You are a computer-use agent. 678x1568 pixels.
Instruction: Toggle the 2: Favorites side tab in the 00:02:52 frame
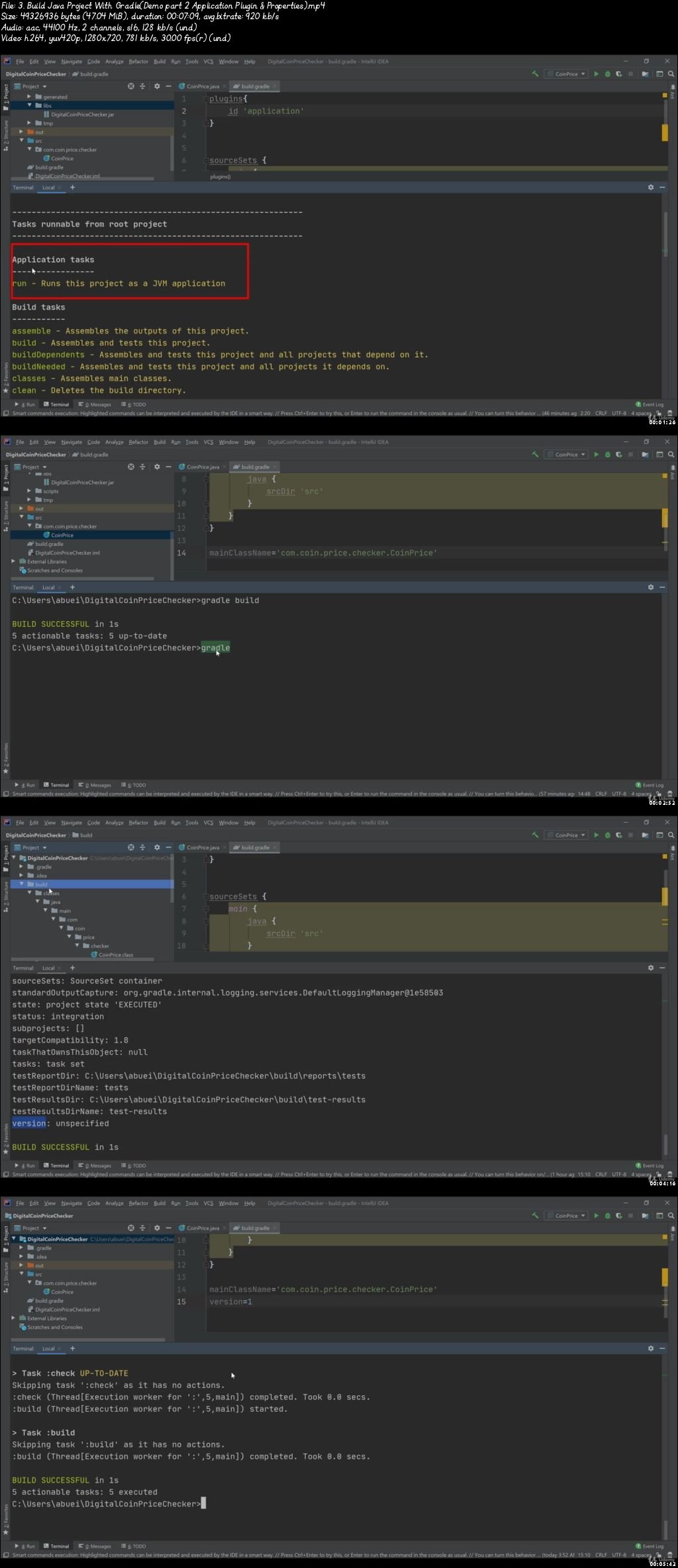click(6, 760)
